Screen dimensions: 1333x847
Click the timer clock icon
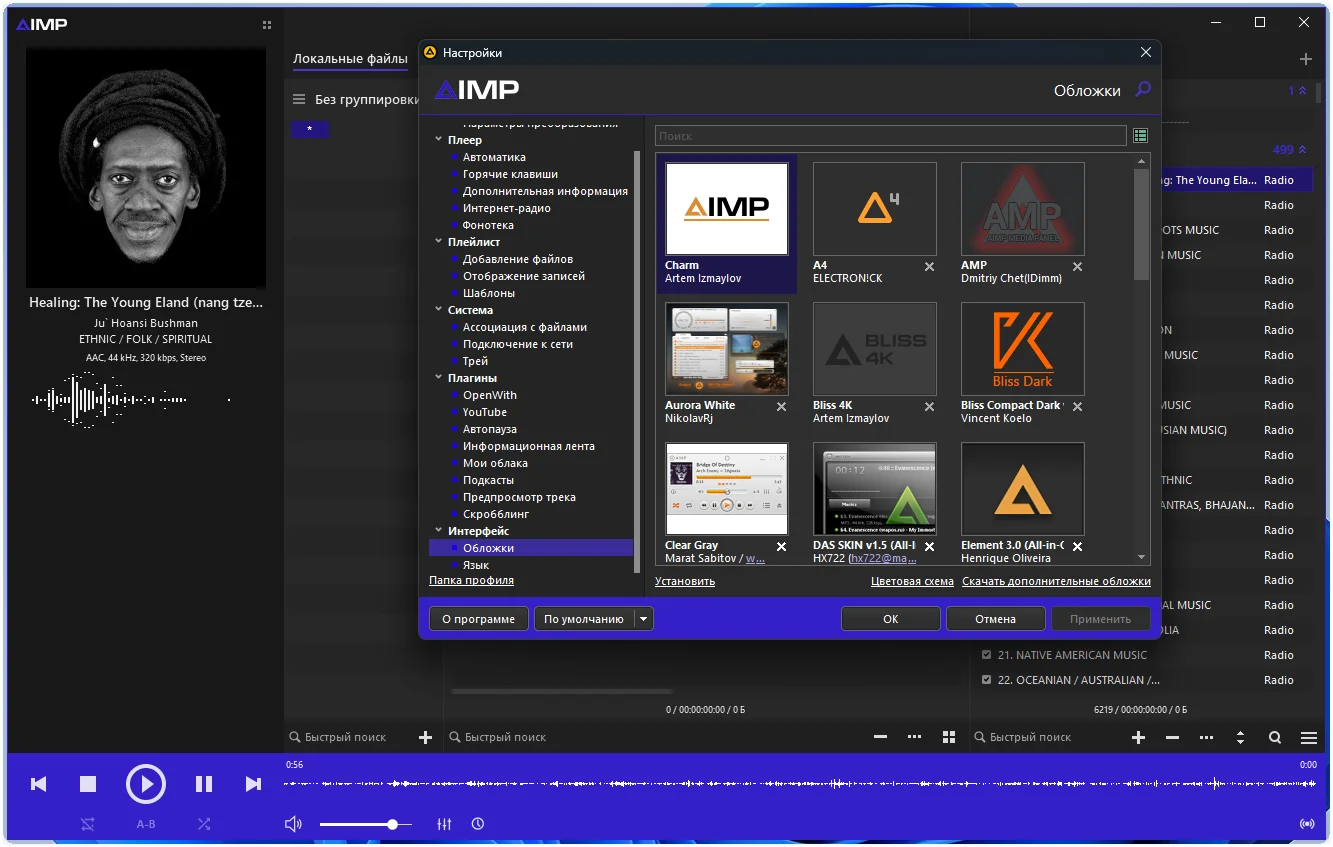pos(478,824)
